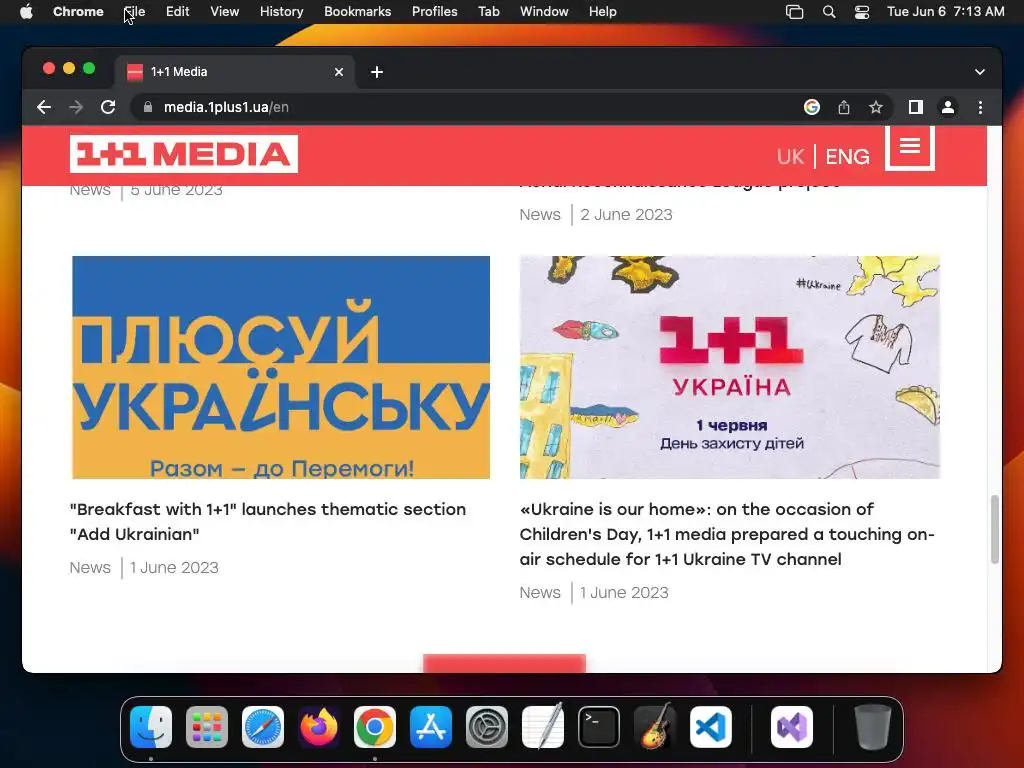Open App Store from the Dock
This screenshot has width=1024, height=768.
(431, 727)
